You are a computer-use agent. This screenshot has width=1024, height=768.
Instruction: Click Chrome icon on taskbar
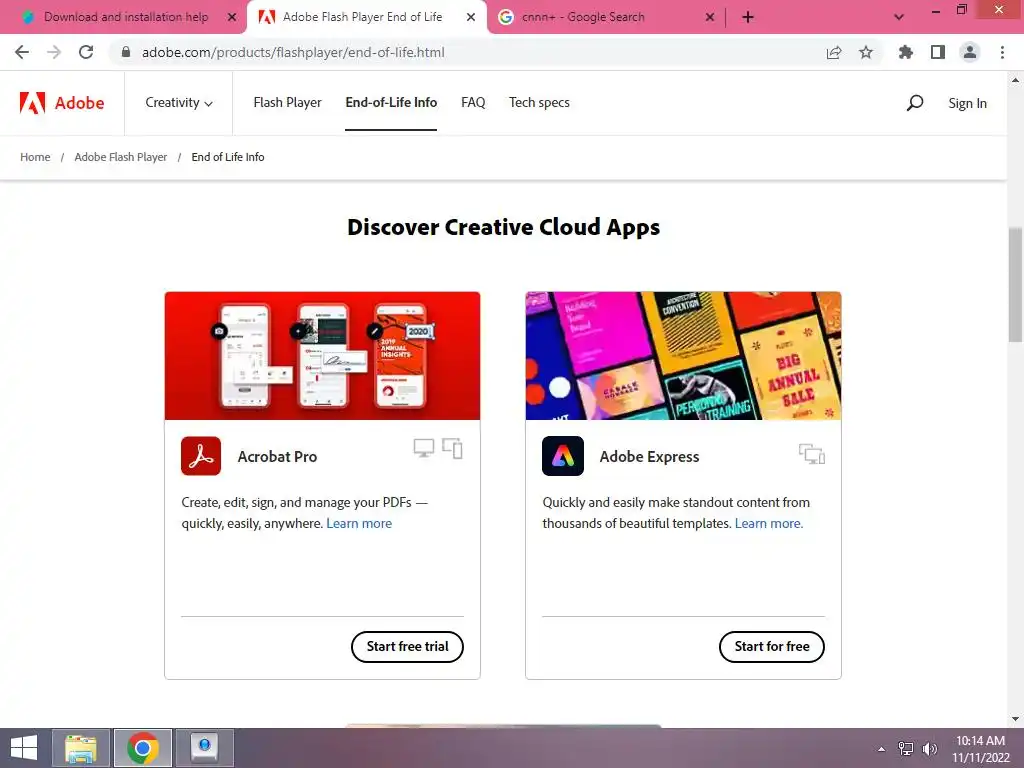(x=143, y=748)
